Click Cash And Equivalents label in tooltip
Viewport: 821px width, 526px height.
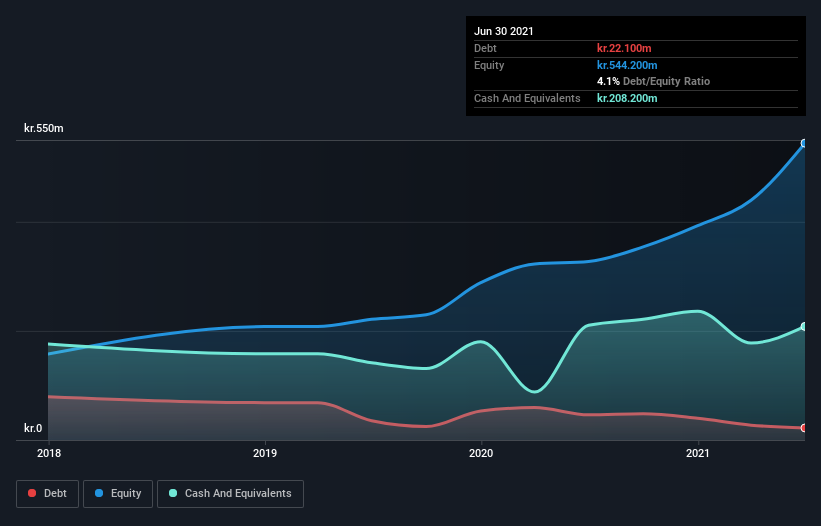click(527, 98)
